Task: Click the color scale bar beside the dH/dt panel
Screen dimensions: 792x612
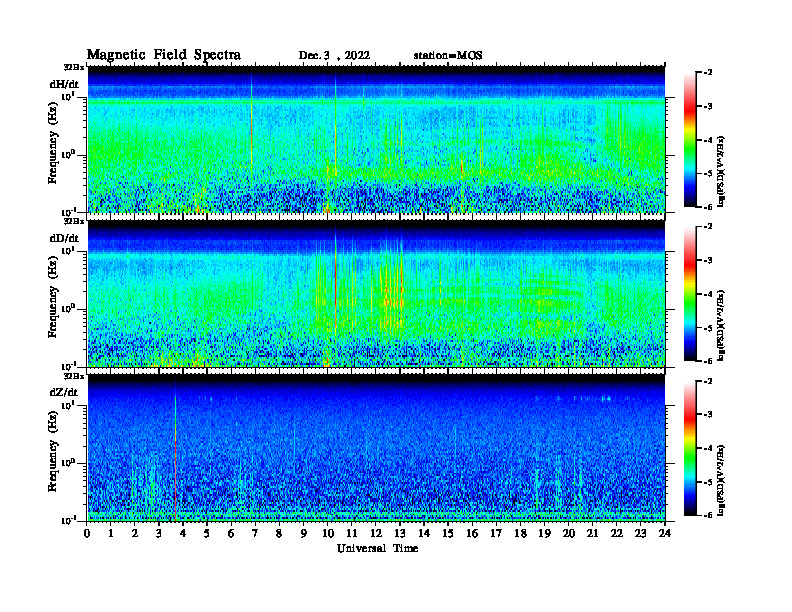Action: (x=690, y=140)
